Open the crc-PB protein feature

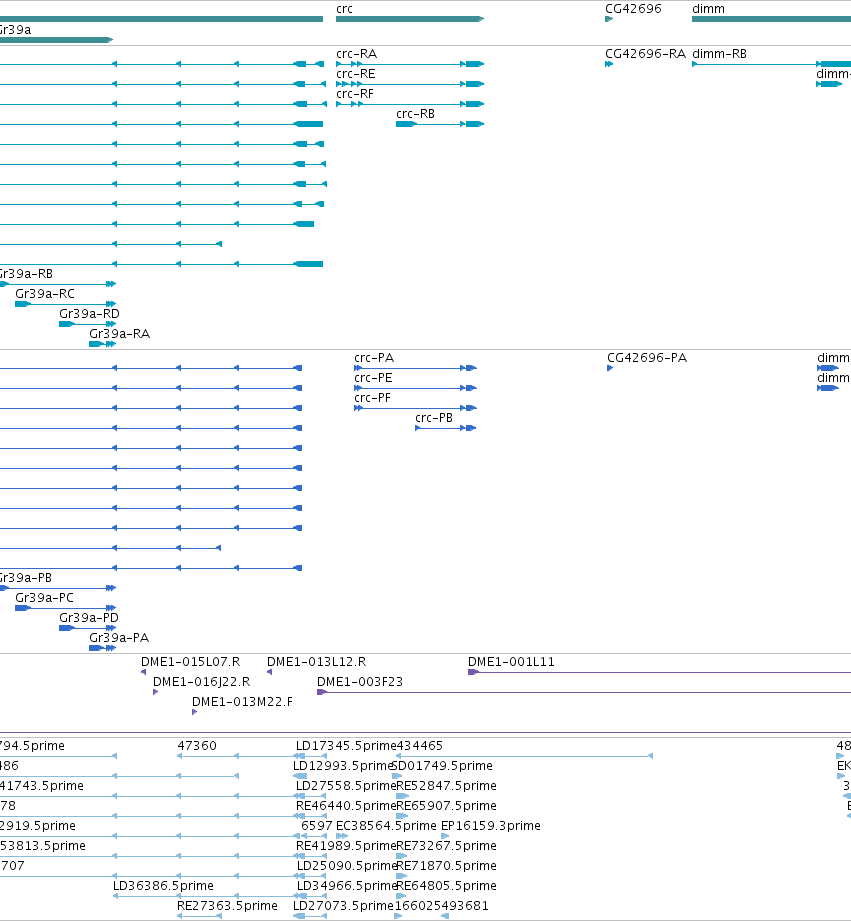pos(446,428)
